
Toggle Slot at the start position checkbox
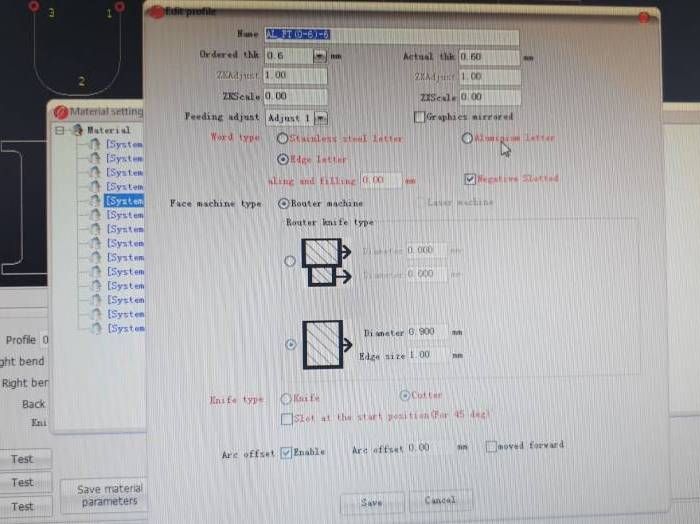[287, 419]
